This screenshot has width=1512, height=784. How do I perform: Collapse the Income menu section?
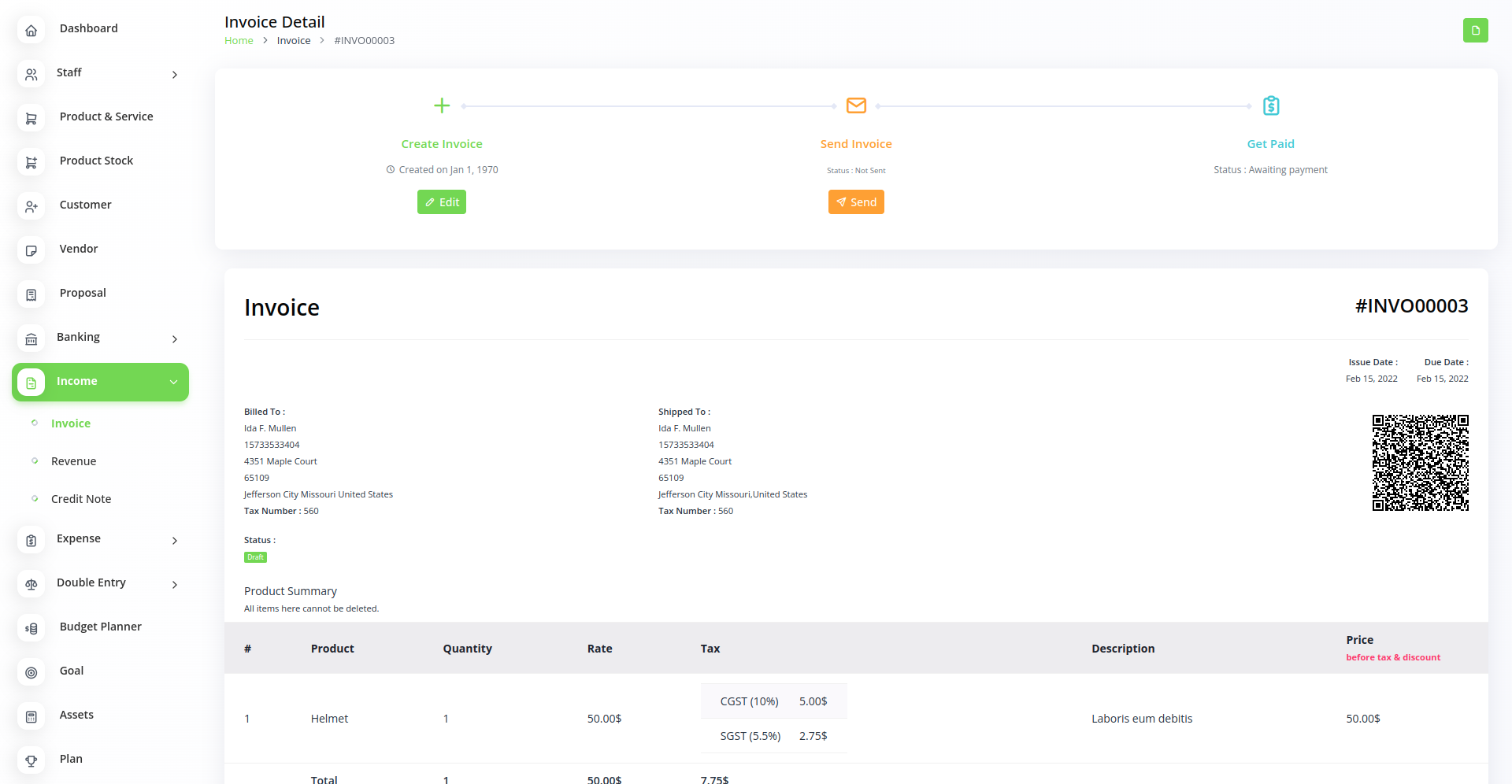point(173,382)
